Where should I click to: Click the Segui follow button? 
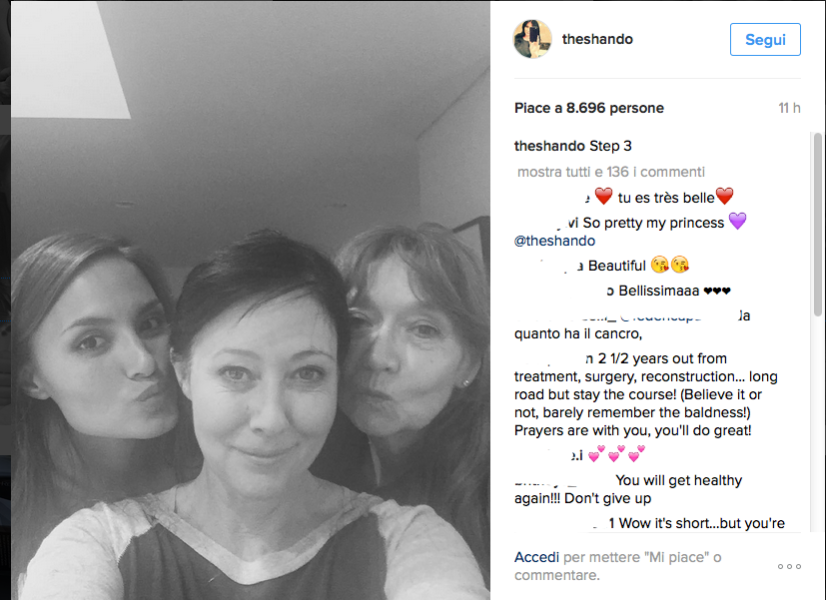[765, 40]
